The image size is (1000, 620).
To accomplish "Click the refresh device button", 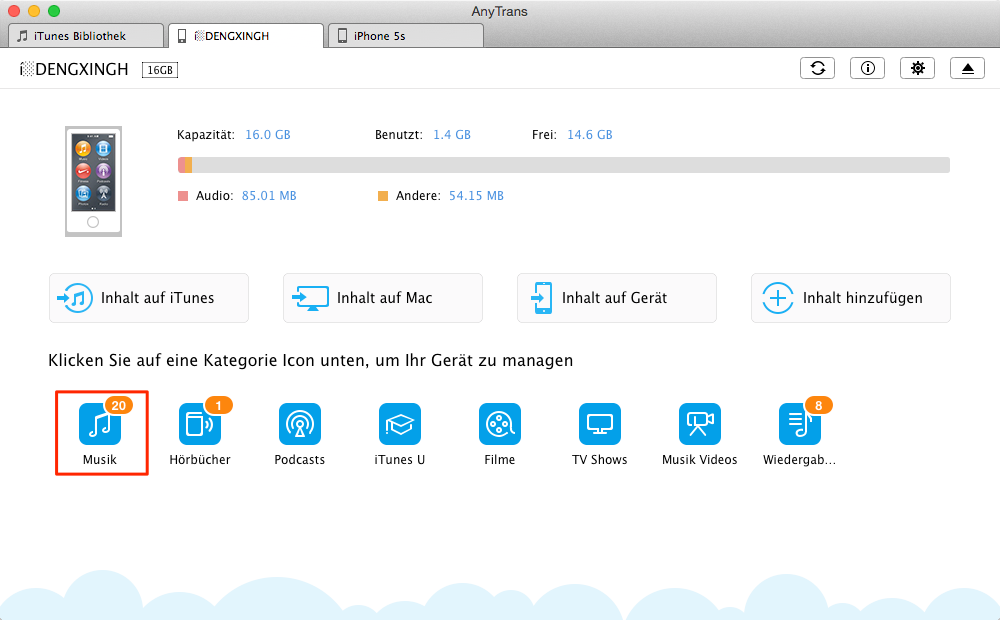I will [x=818, y=68].
